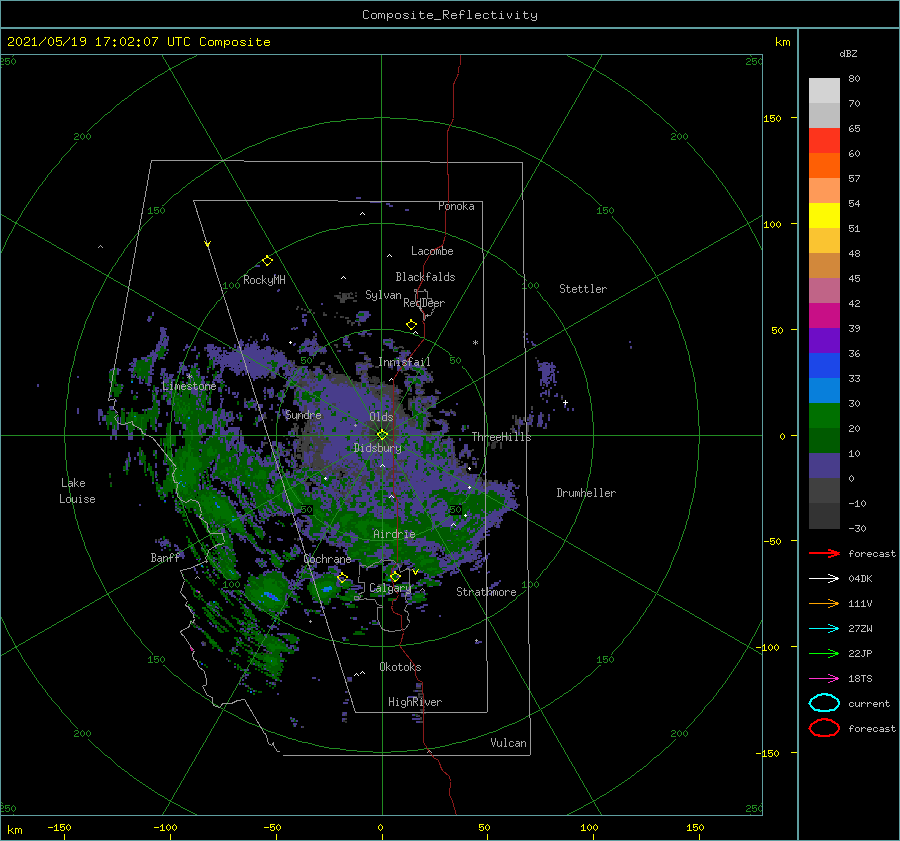Viewport: 900px width, 841px height.
Task: Click the red forecast arrow in legend
Action: click(x=824, y=553)
